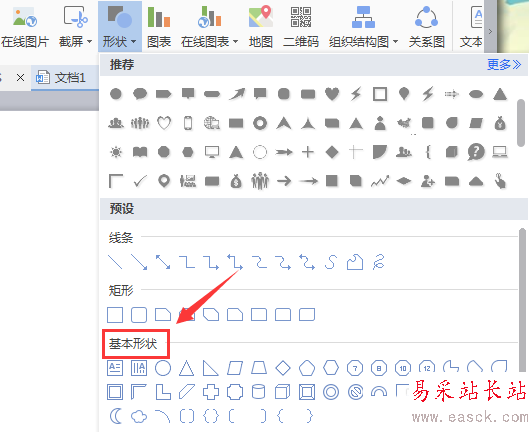Viewport: 529px width, 432px height.
Task: Choose the isosceles triangle in basic shapes
Action: pyautogui.click(x=187, y=368)
